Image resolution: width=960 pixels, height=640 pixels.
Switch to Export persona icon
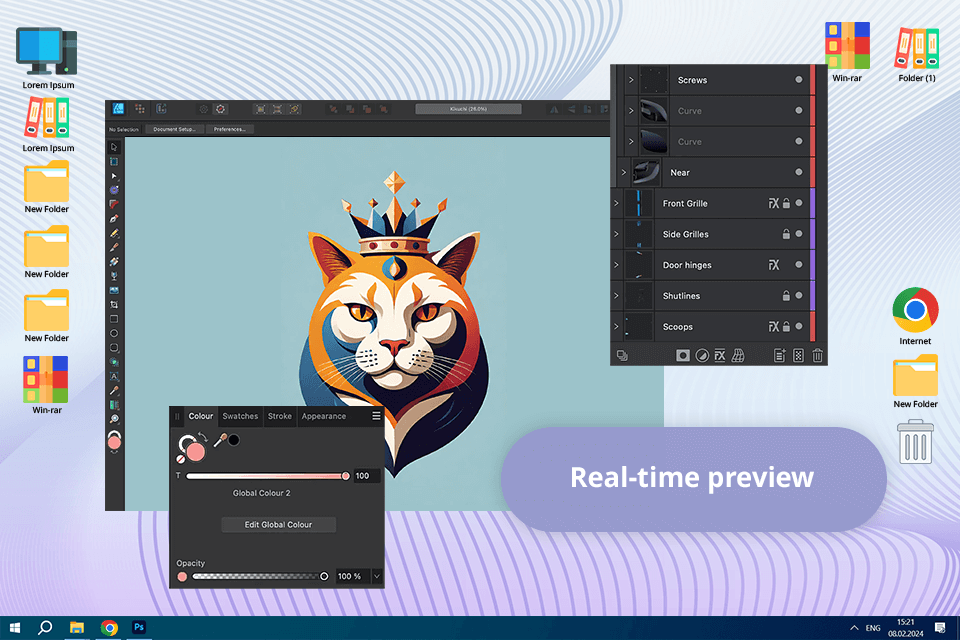162,108
